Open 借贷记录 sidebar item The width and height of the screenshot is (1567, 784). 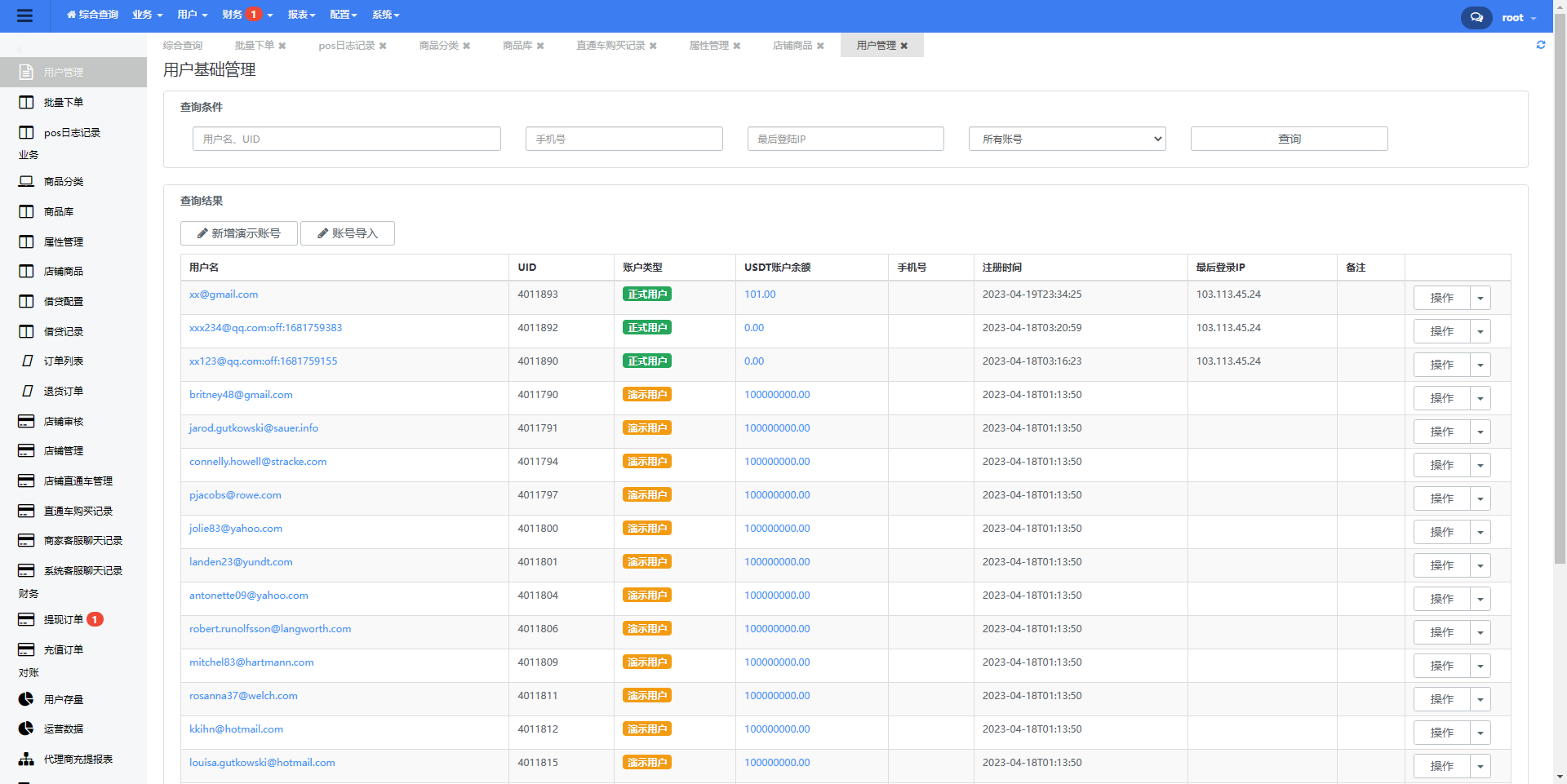64,331
